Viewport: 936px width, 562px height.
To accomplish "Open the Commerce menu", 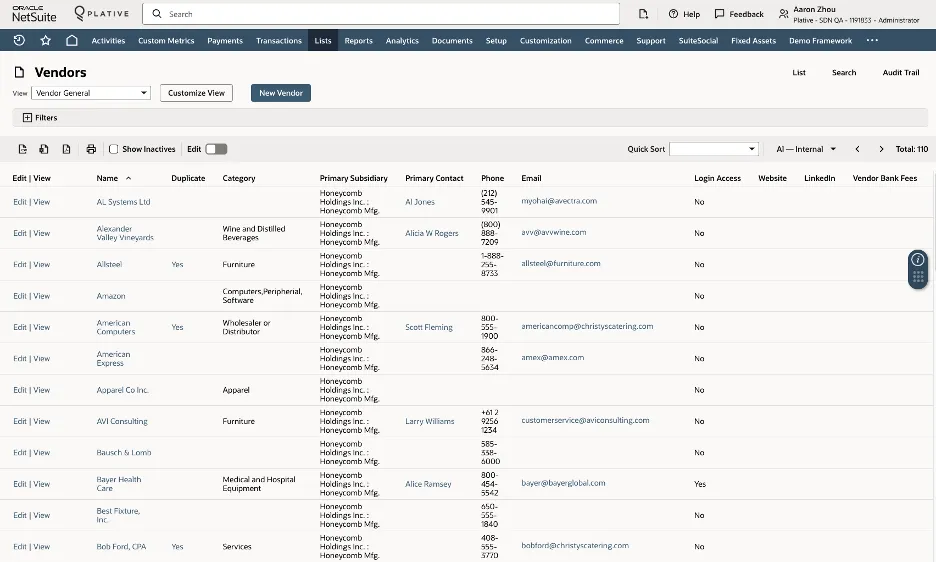I will coord(604,41).
